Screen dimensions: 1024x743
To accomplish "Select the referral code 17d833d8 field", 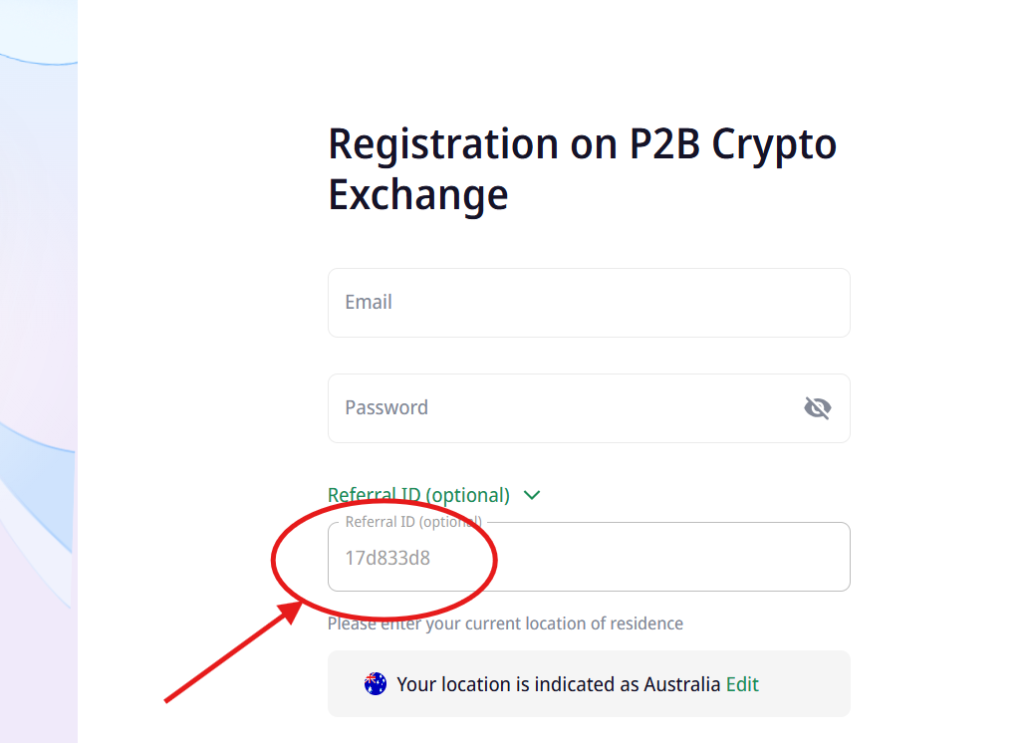I will click(x=588, y=557).
